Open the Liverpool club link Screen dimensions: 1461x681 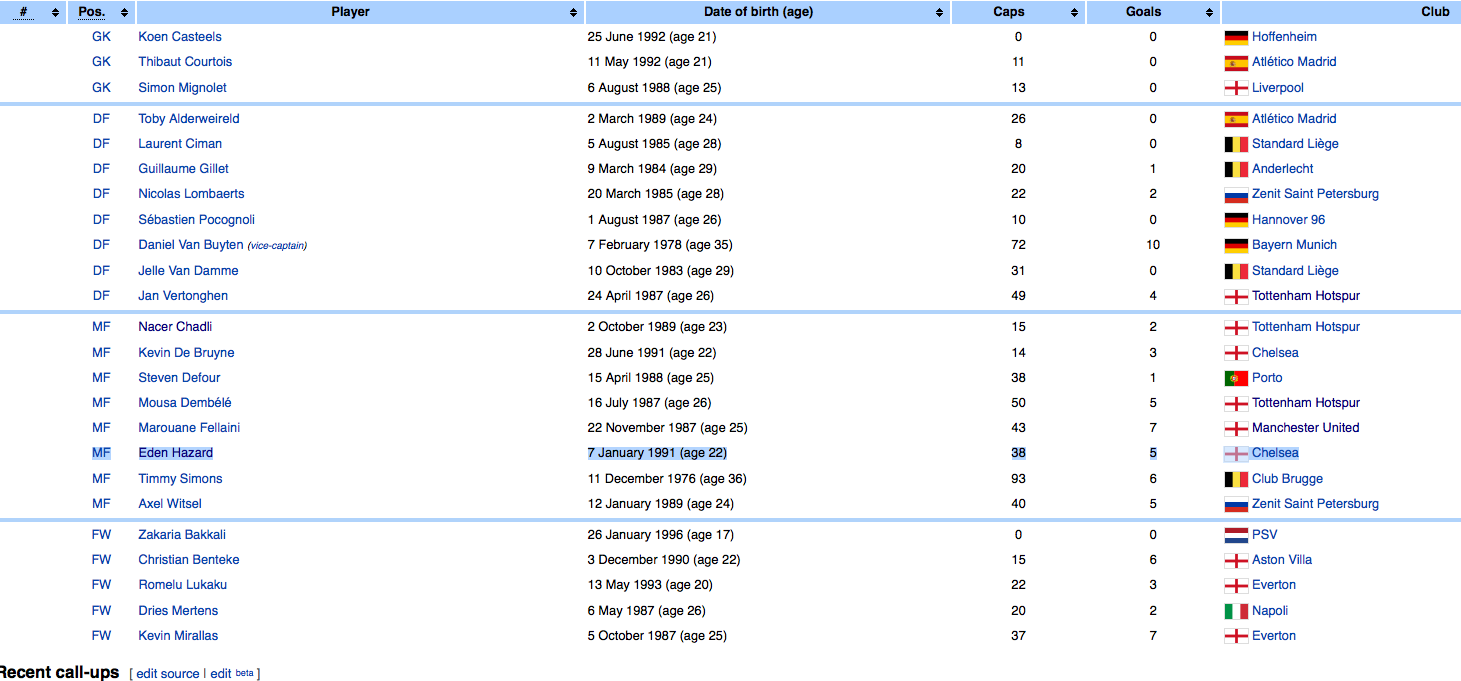pos(1278,88)
